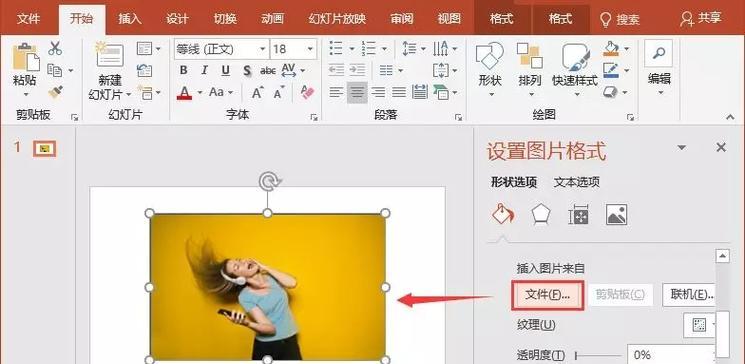The width and height of the screenshot is (745, 364).
Task: Toggle align right paragraph button
Action: [x=378, y=92]
